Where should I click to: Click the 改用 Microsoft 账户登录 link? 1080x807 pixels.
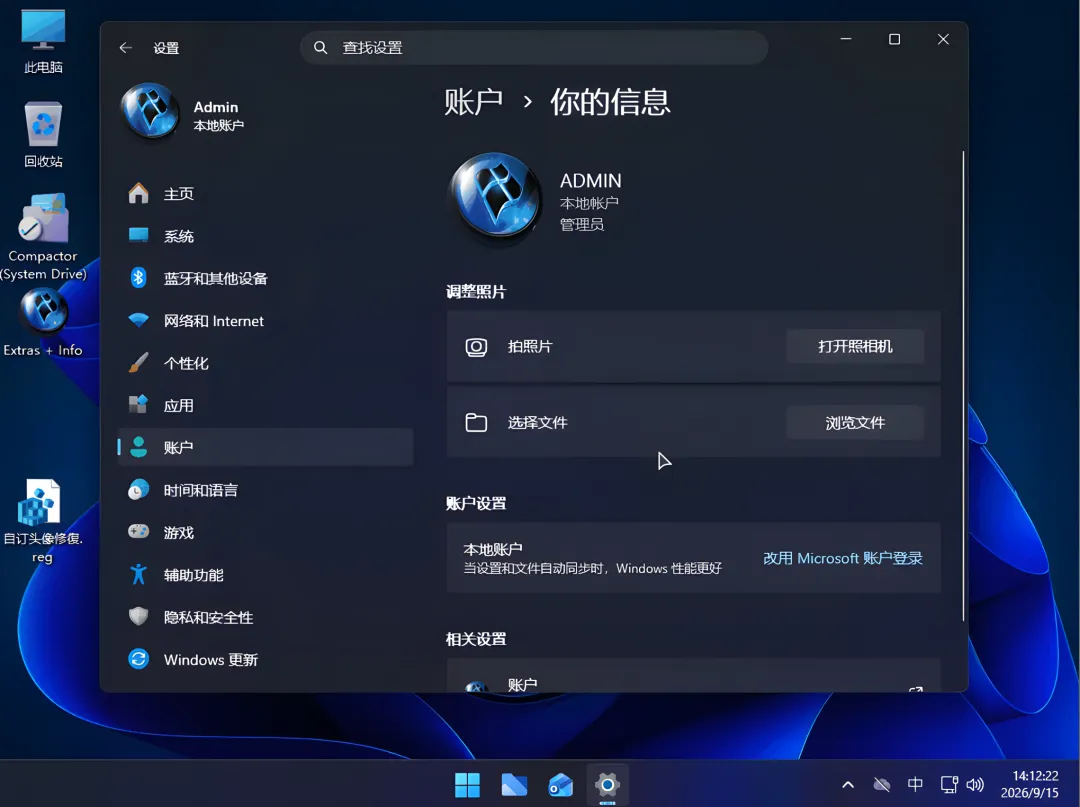pos(842,558)
